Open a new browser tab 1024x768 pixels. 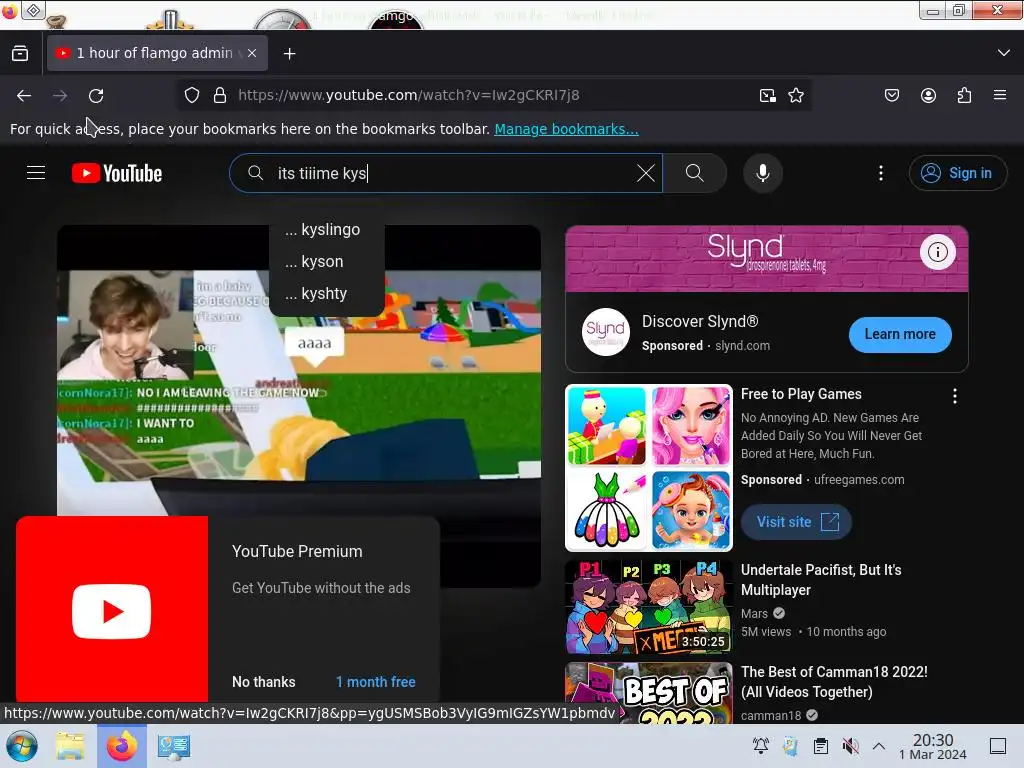coord(289,54)
